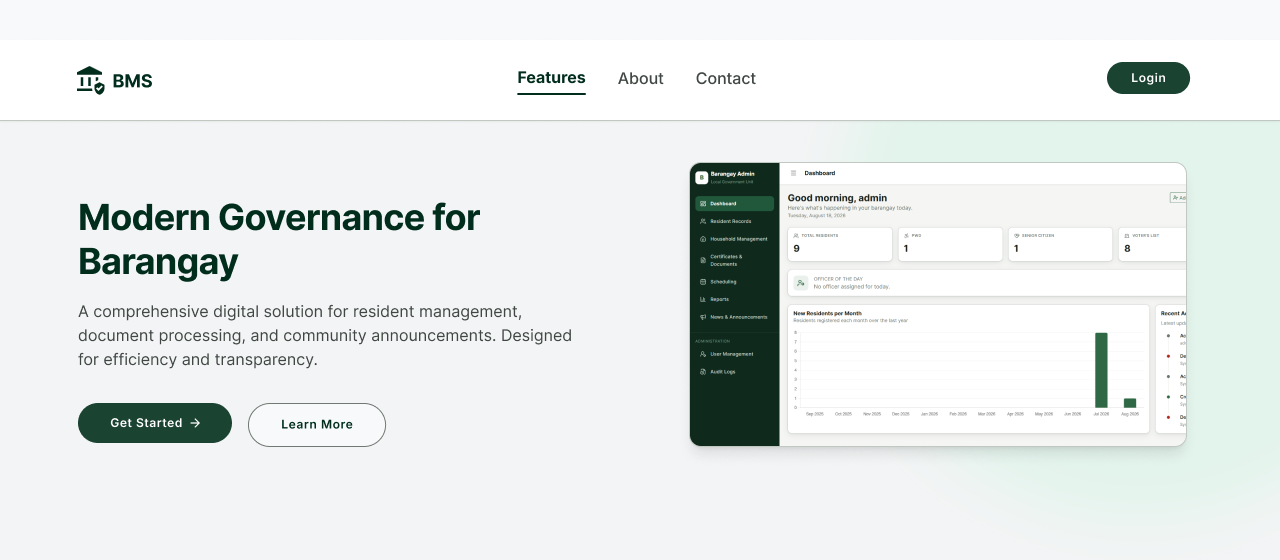The width and height of the screenshot is (1280, 560).
Task: Click the "Dashboard" title in preview top bar
Action: point(820,173)
